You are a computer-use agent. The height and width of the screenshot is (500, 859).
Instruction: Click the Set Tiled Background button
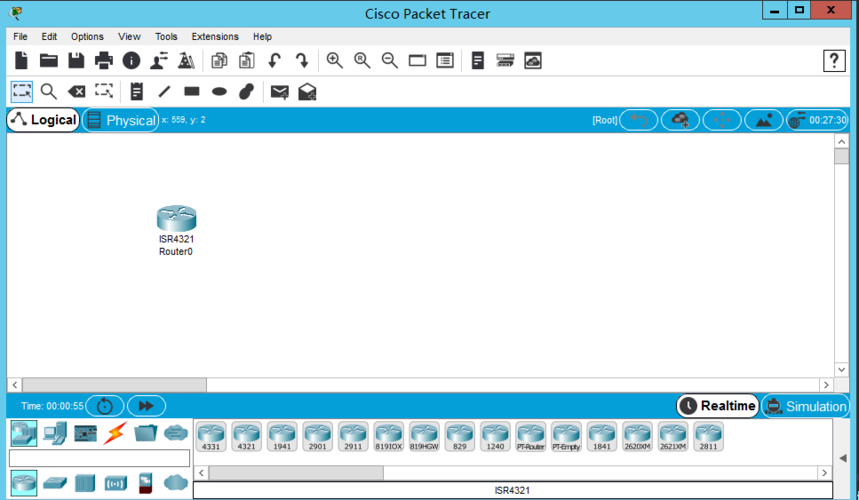click(763, 120)
